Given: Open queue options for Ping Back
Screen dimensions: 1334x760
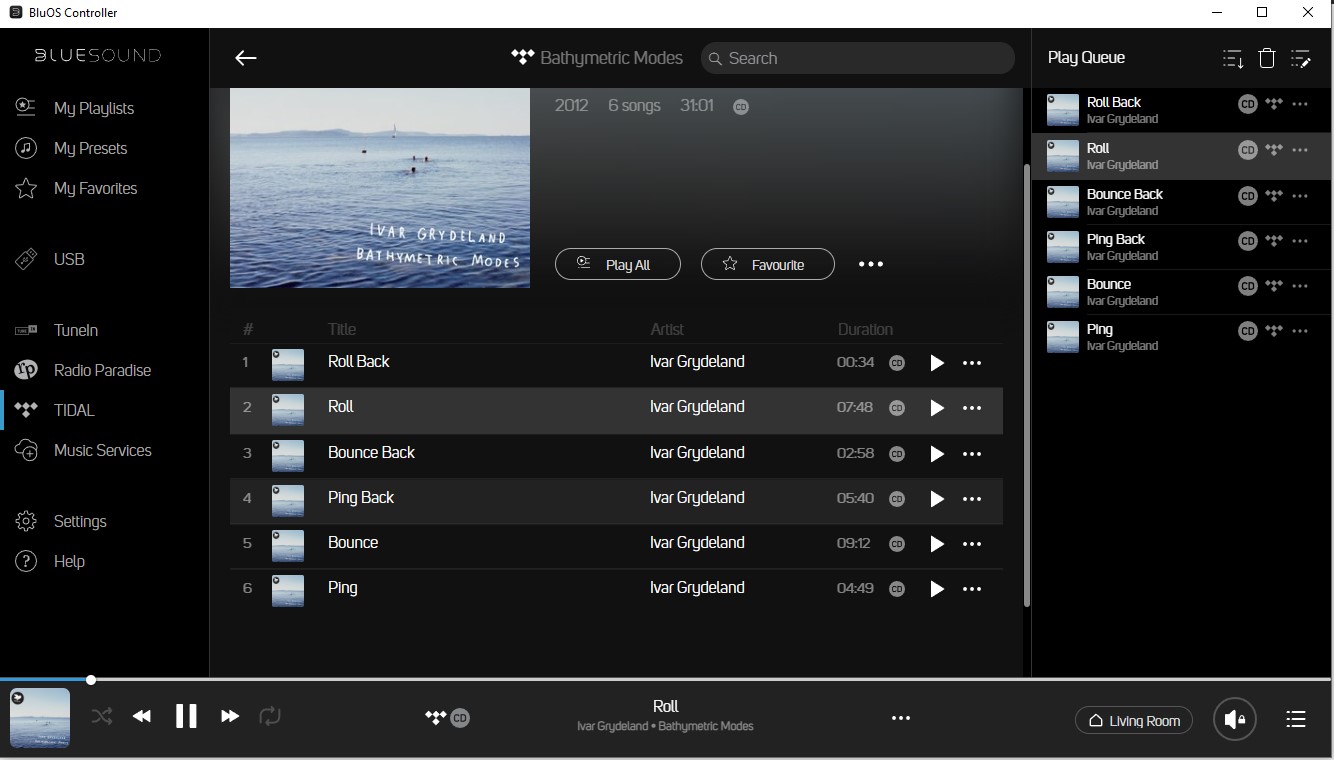Looking at the screenshot, I should click(1300, 241).
